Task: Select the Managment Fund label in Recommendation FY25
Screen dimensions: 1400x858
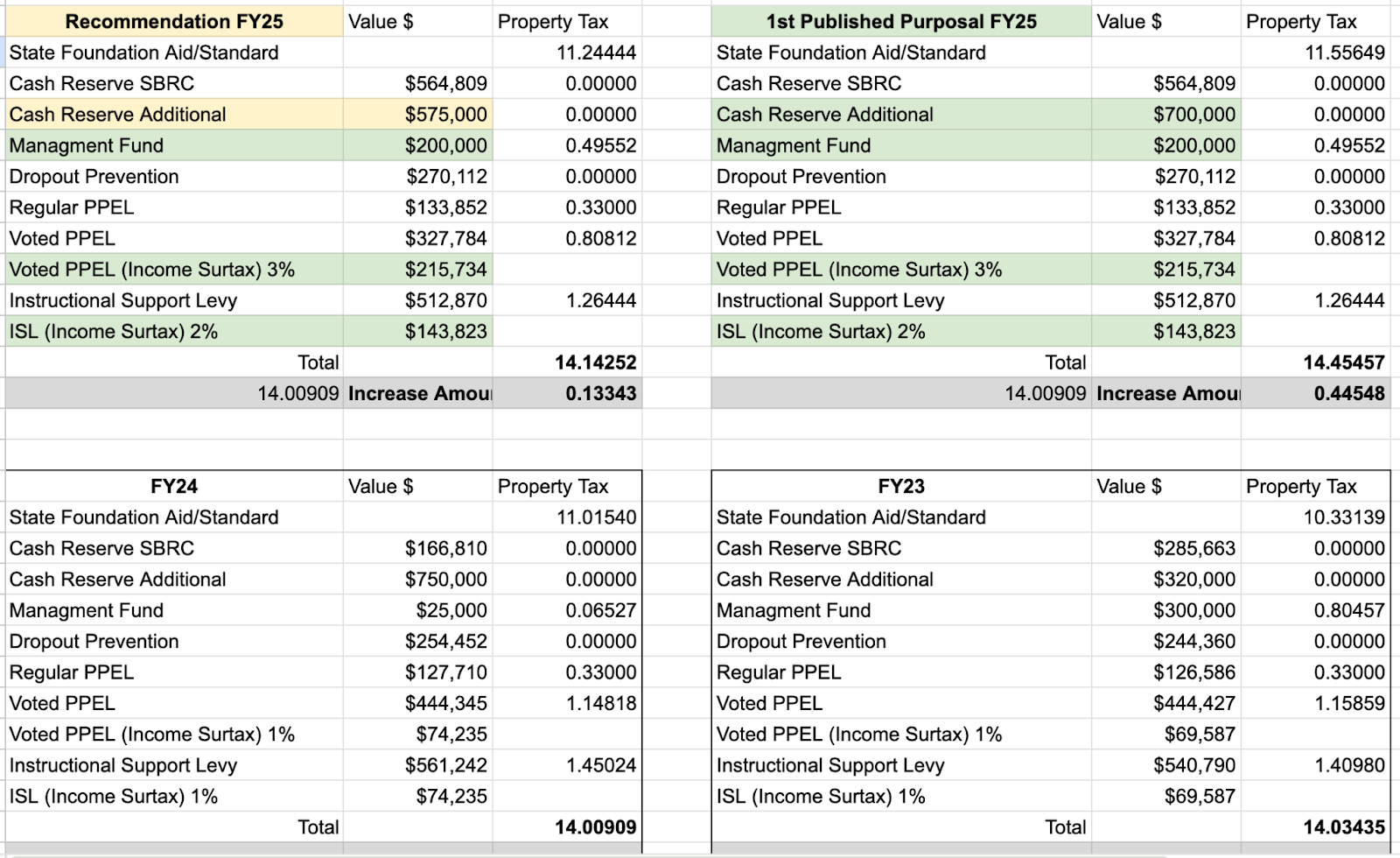Action: [87, 145]
